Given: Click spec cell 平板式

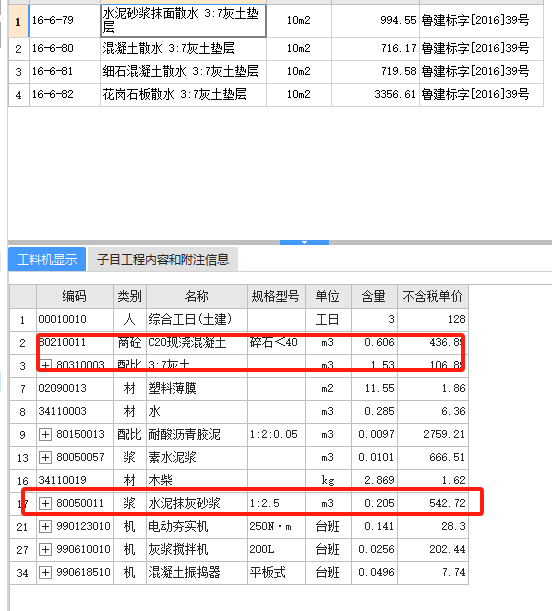Looking at the screenshot, I should [x=276, y=573].
